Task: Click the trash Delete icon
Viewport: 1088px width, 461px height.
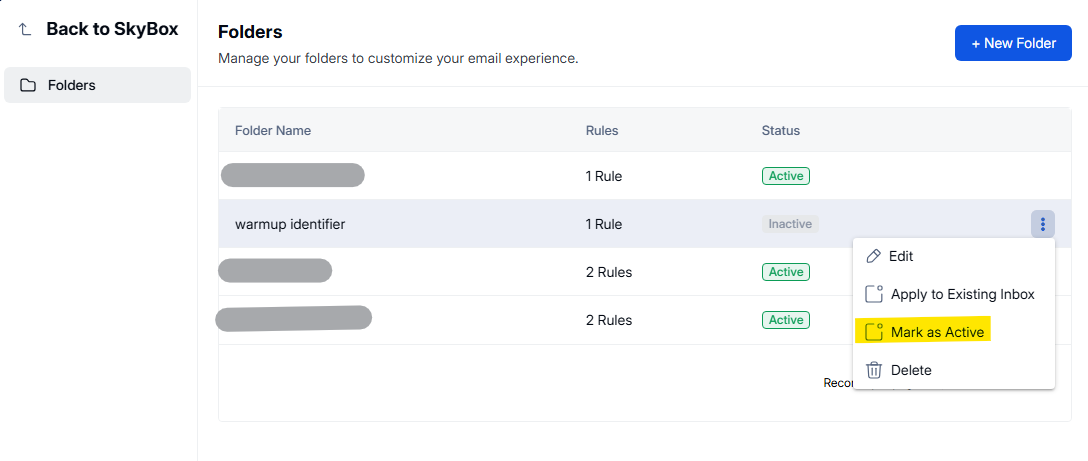Action: [x=874, y=370]
